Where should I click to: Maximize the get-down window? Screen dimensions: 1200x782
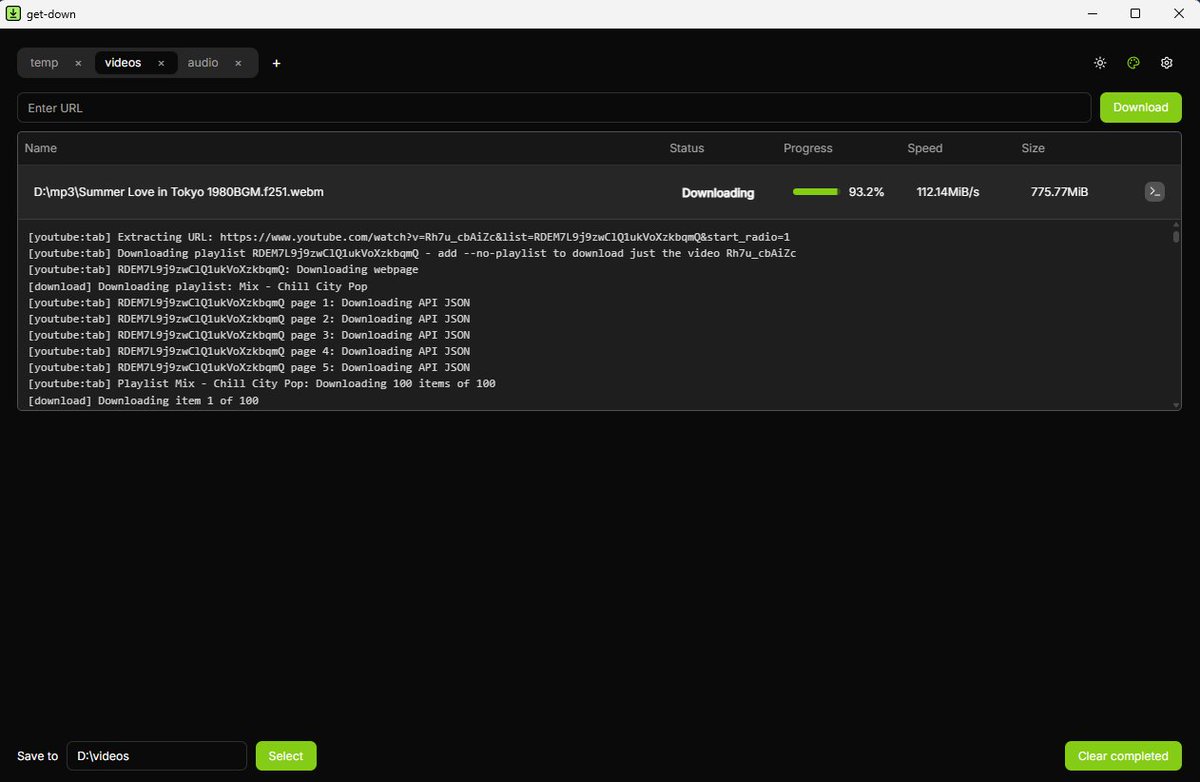[x=1135, y=14]
